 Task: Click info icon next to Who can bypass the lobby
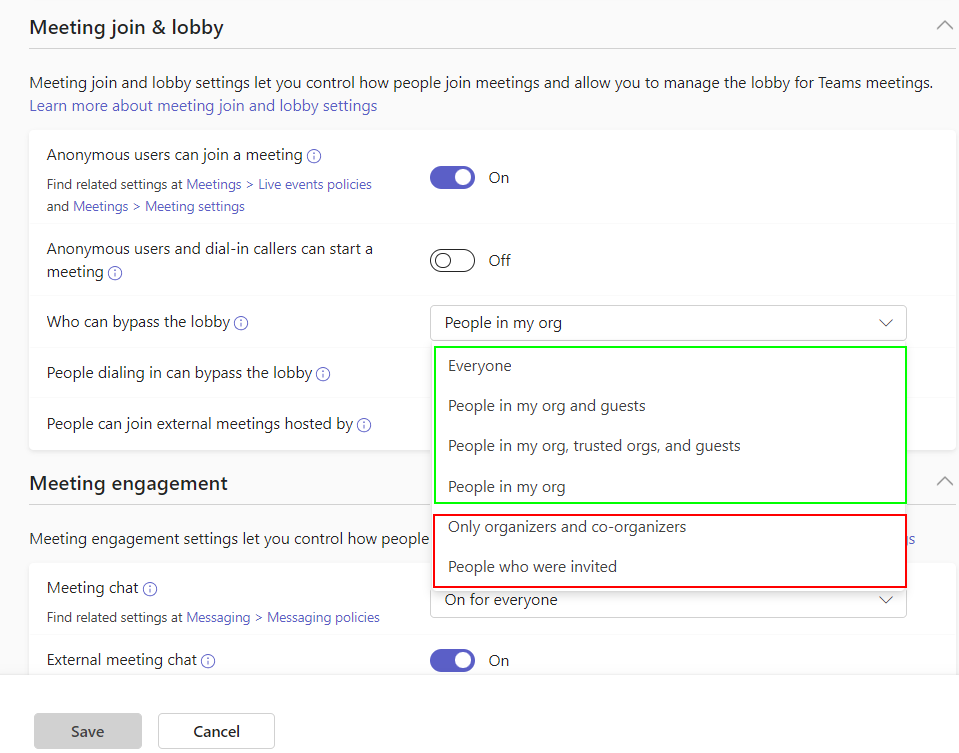tap(241, 323)
